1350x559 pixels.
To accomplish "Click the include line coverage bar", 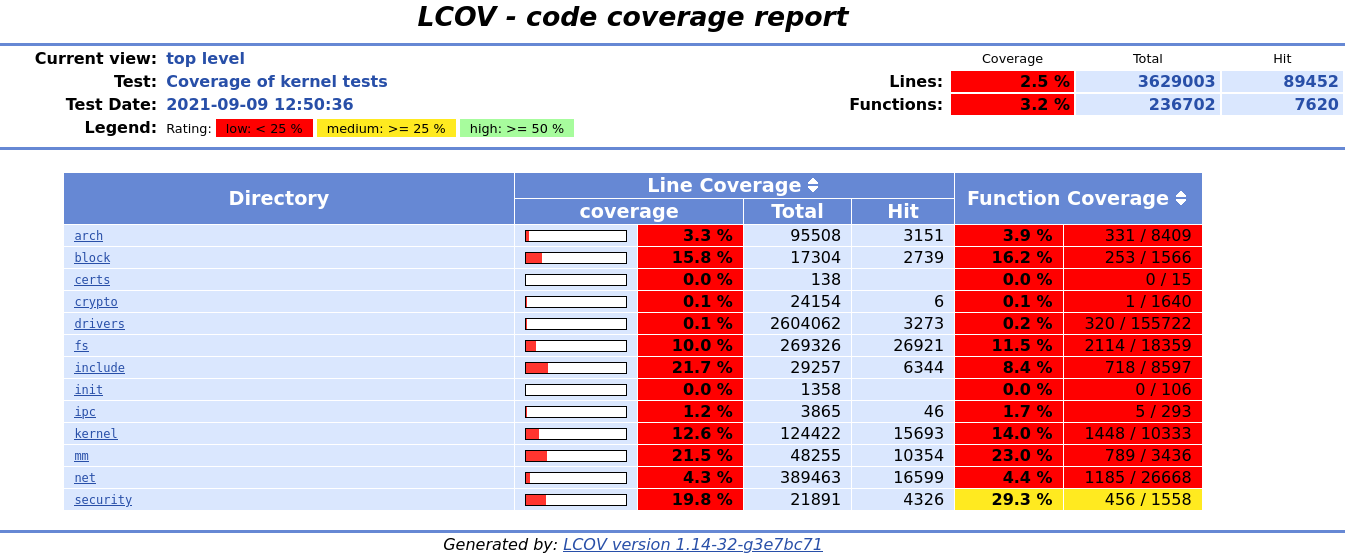I will tap(576, 368).
